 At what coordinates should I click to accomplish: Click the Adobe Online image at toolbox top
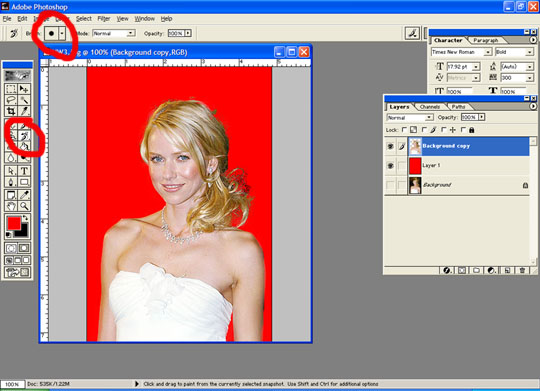pyautogui.click(x=18, y=75)
